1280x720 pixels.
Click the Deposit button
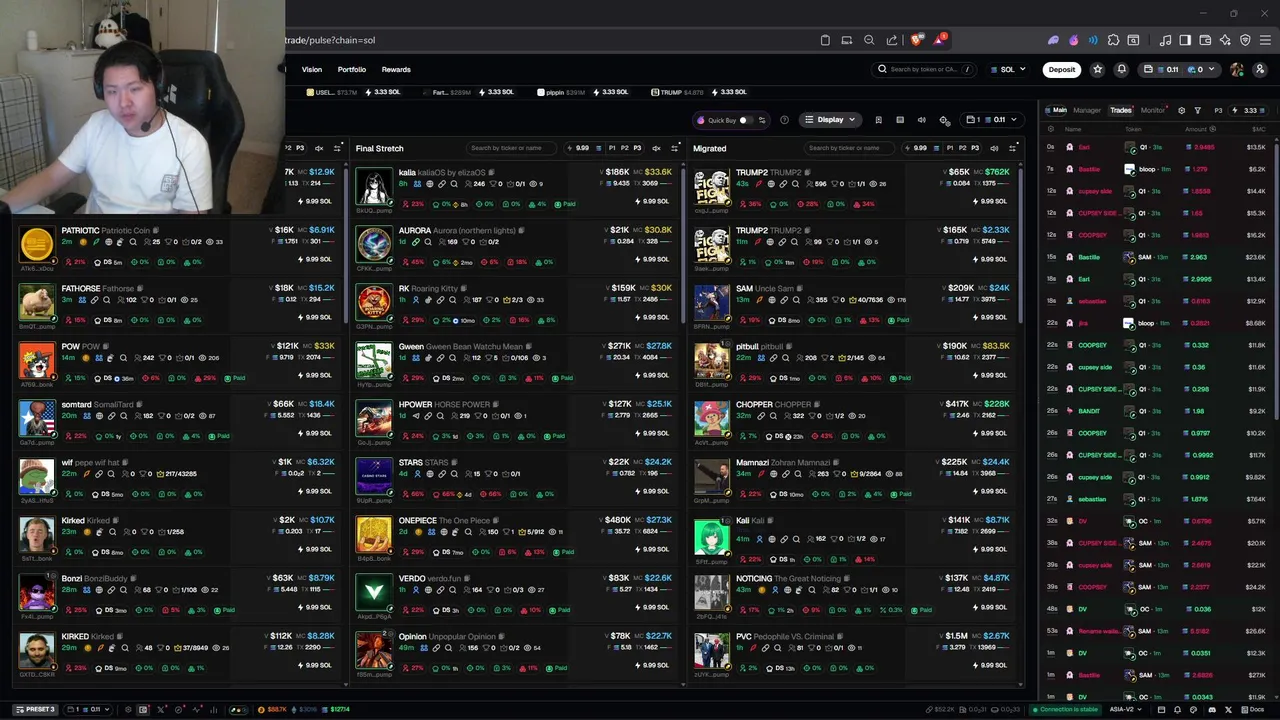pyautogui.click(x=1062, y=70)
